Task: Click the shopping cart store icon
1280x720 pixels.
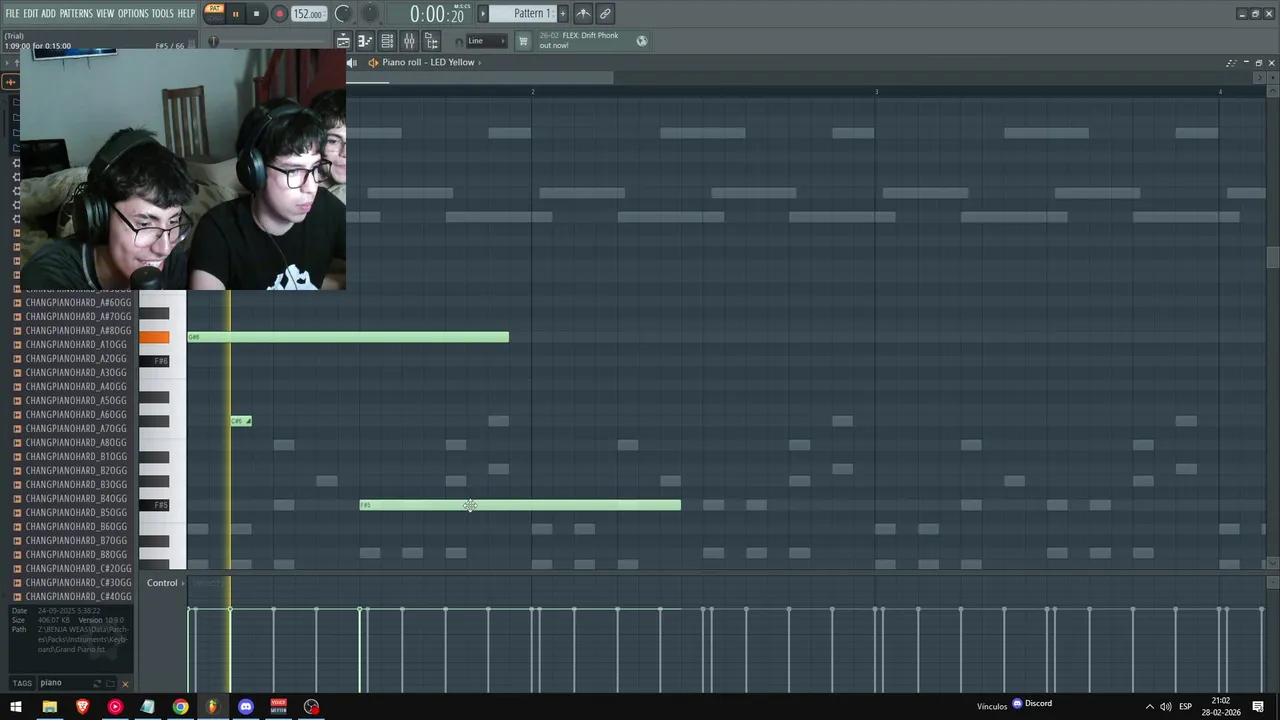Action: (x=522, y=41)
